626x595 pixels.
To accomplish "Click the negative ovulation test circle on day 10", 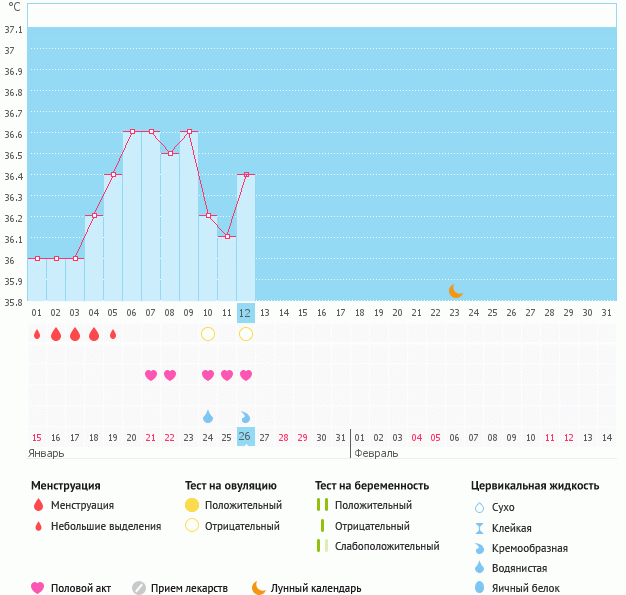I will pyautogui.click(x=208, y=334).
